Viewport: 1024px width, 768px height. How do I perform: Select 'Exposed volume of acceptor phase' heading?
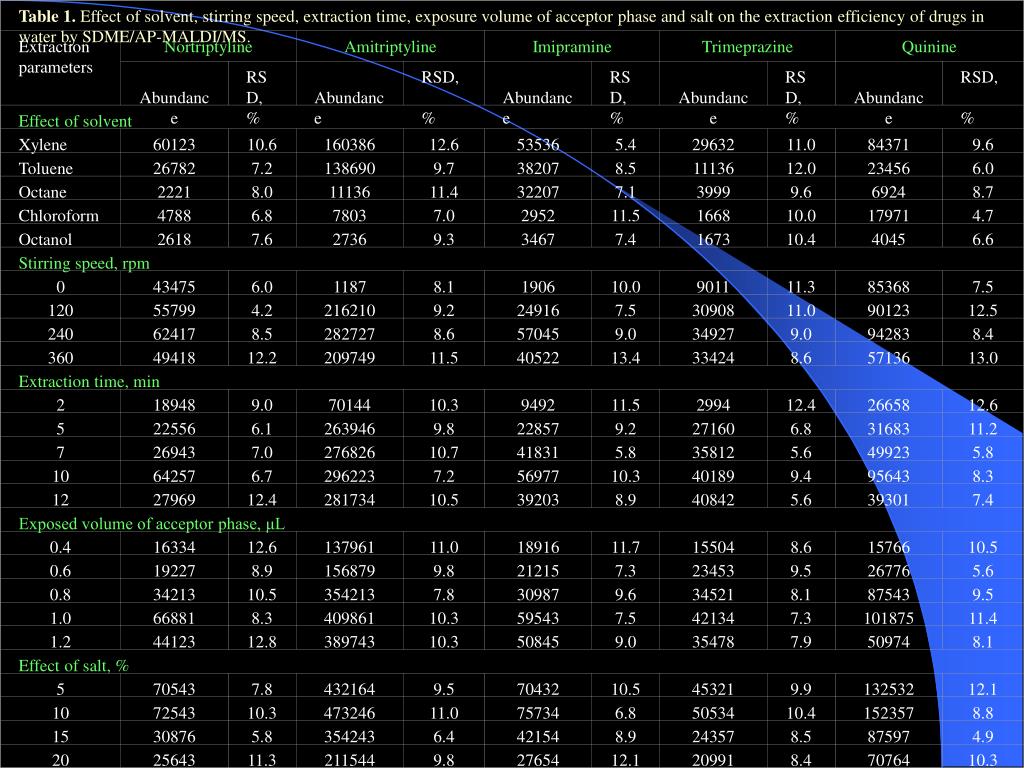point(152,524)
